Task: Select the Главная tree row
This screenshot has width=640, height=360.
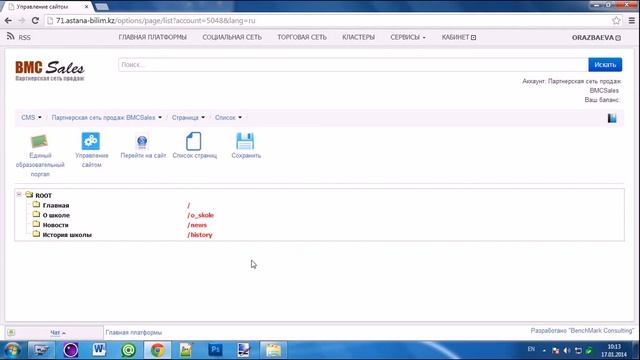Action: coord(56,205)
